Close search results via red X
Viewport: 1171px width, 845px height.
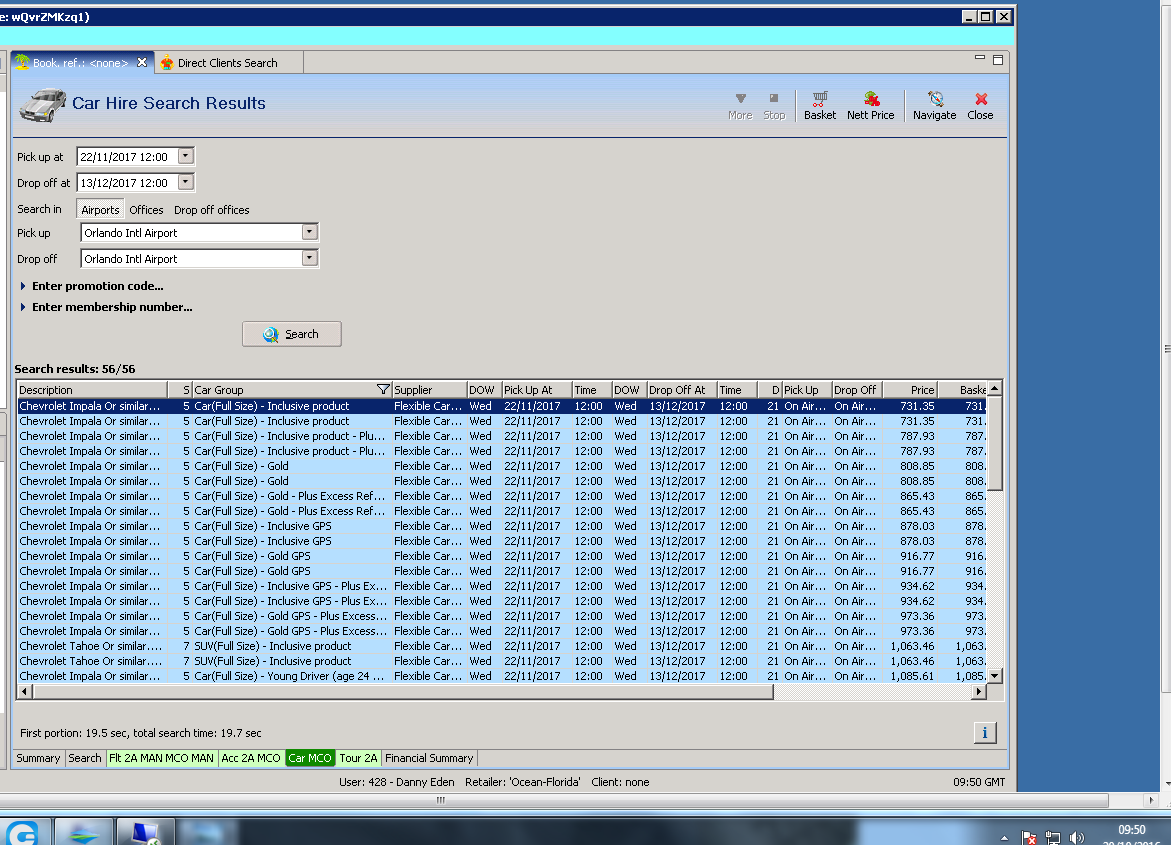pos(981,106)
